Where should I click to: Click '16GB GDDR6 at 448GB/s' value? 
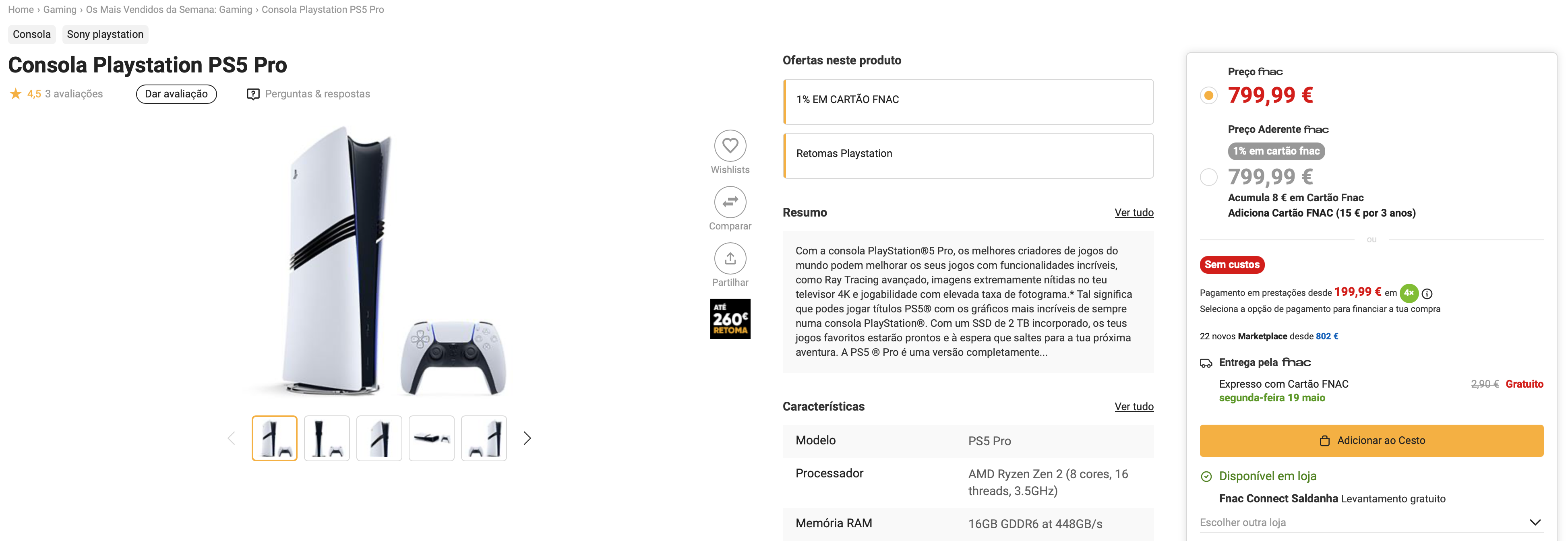(1035, 524)
